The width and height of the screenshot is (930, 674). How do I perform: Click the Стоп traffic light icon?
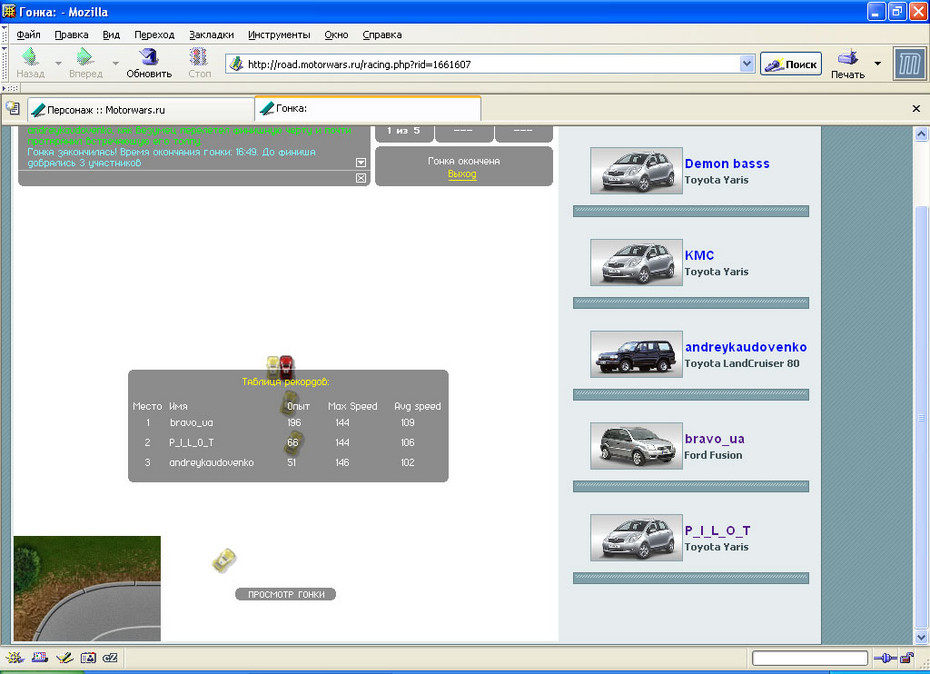click(199, 57)
